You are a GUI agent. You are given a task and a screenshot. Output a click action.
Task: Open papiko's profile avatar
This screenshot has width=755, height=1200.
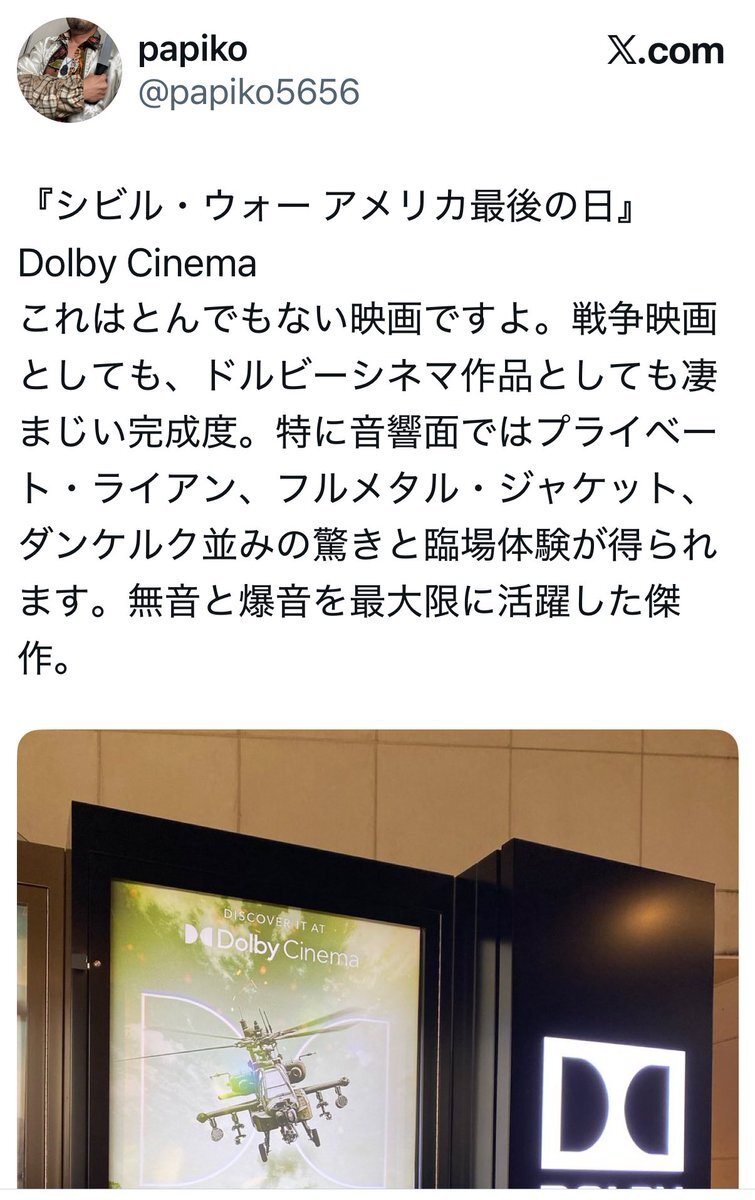click(x=70, y=69)
